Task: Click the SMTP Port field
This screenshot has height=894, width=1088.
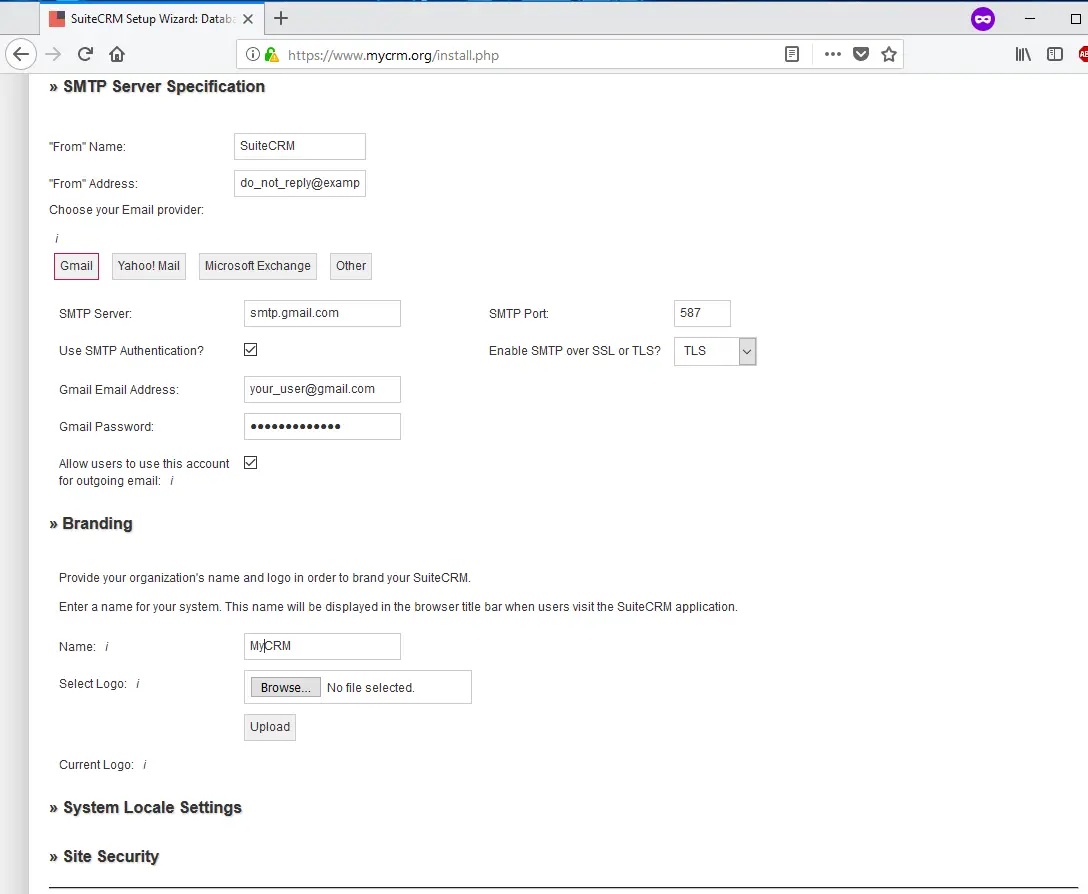Action: pos(702,314)
